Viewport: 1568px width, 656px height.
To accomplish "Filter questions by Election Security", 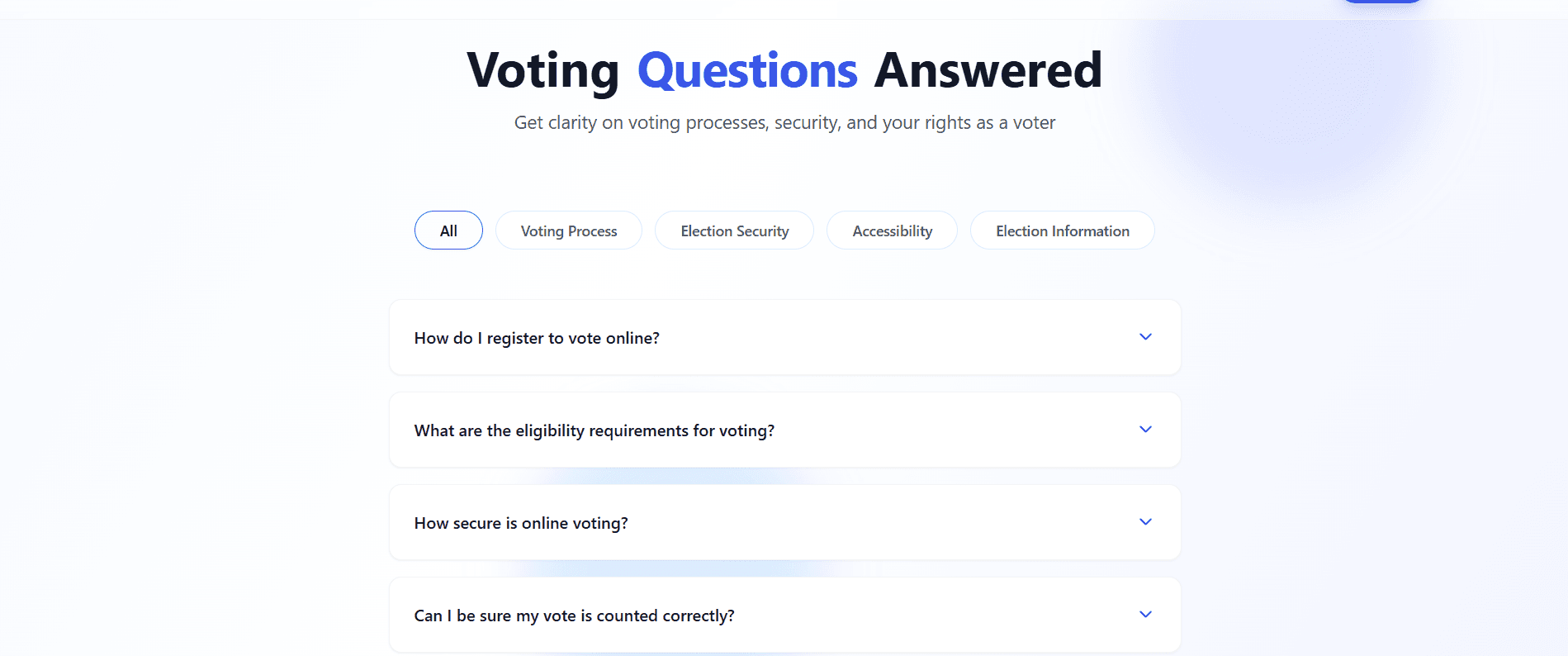I will point(734,231).
